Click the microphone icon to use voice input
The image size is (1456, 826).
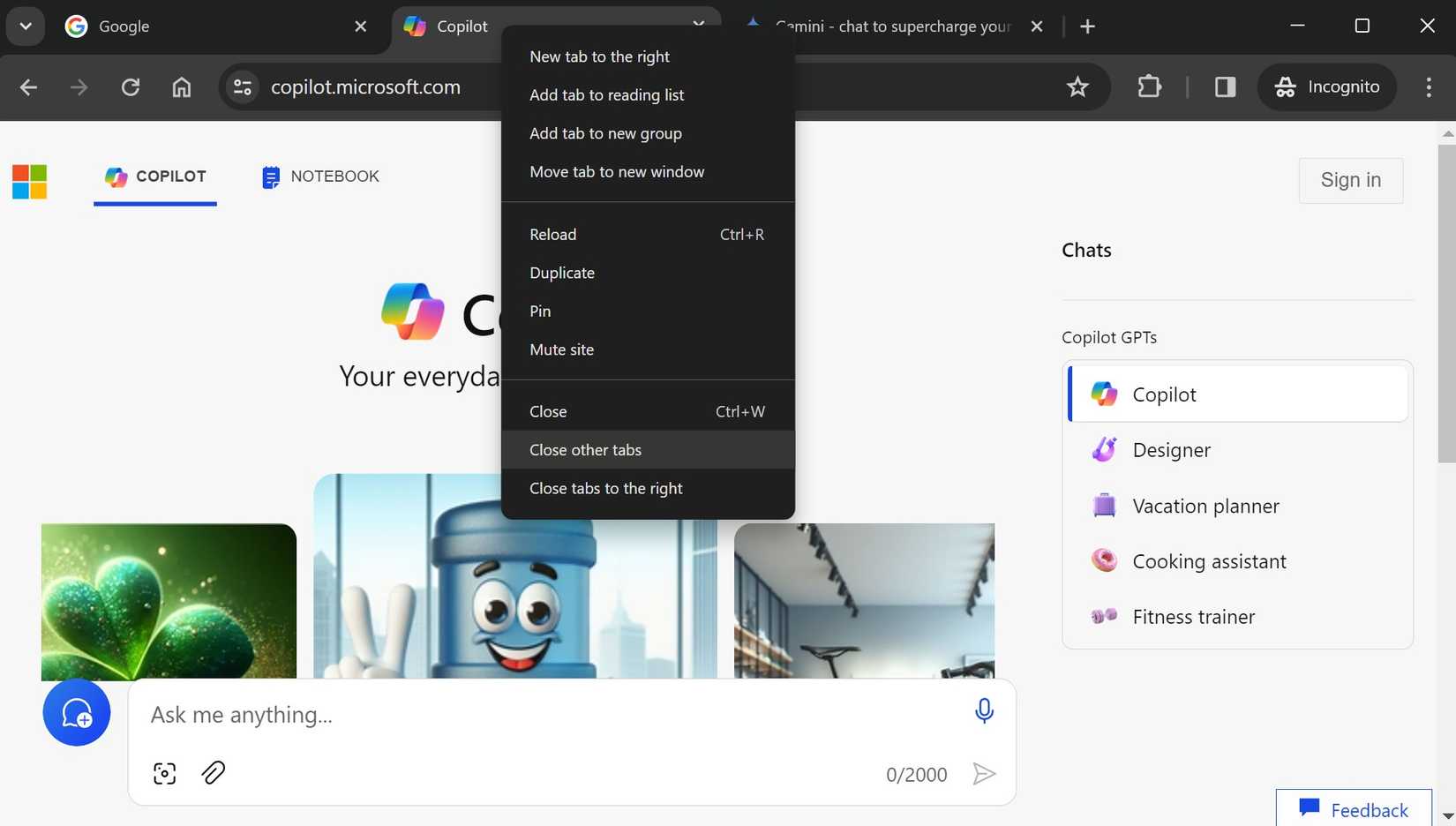click(984, 710)
